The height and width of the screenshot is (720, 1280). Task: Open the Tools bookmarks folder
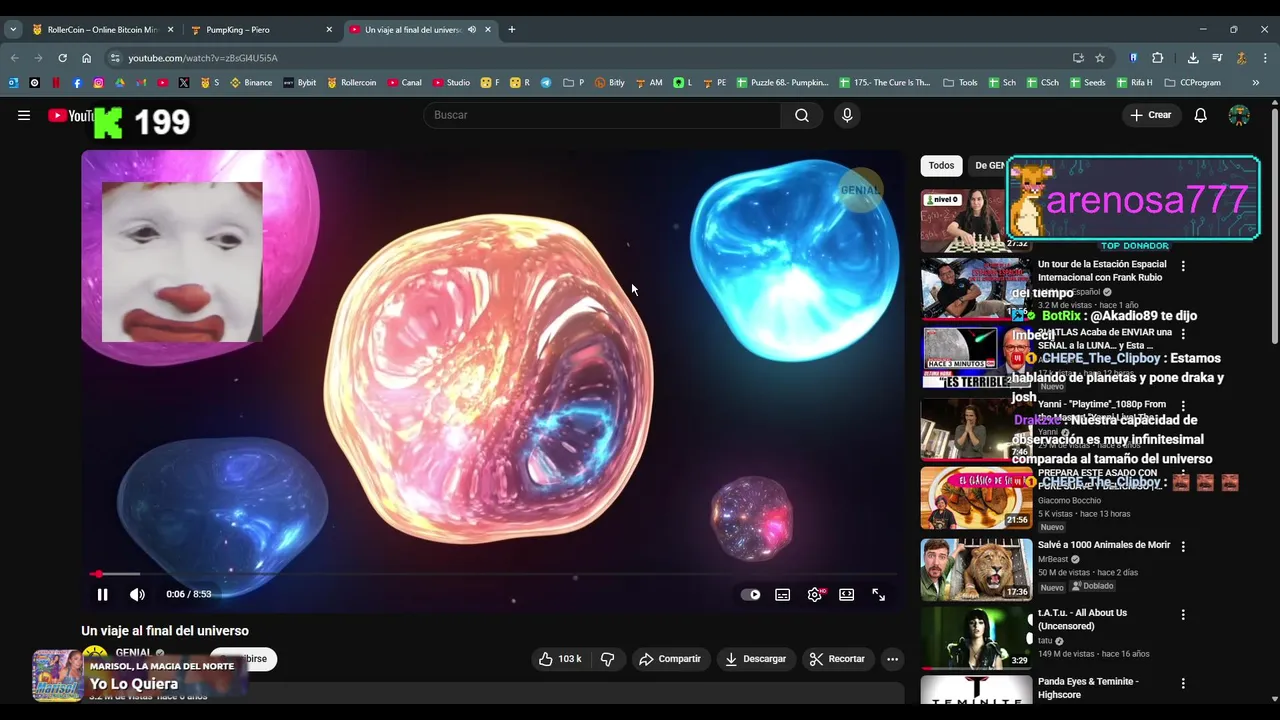coord(960,83)
